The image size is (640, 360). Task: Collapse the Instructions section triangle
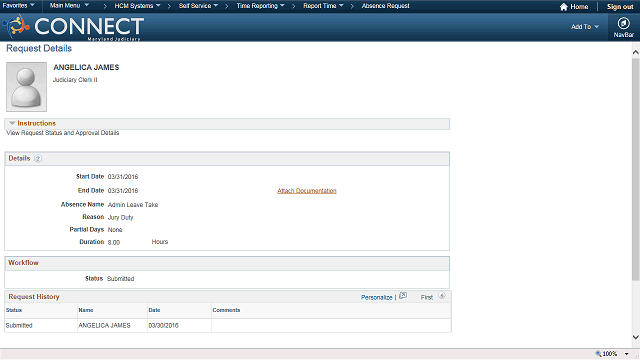tap(12, 123)
